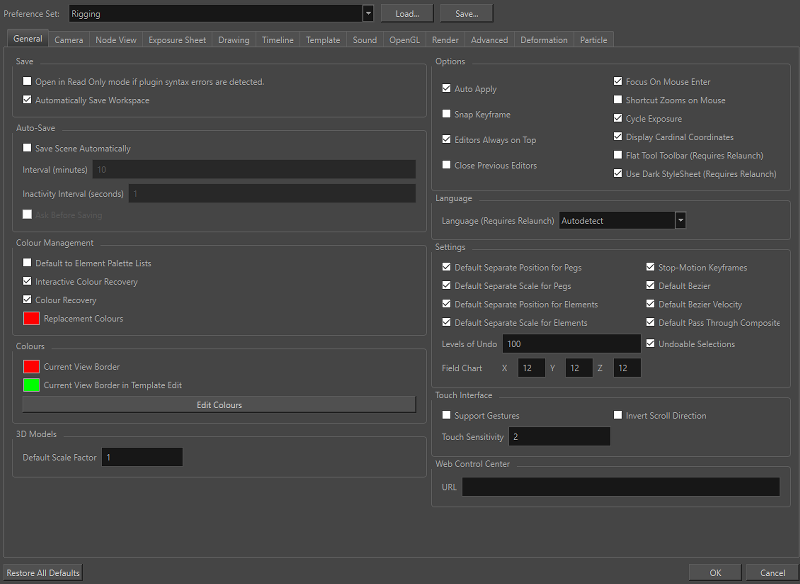
Task: Enable Support Gestures
Action: click(x=445, y=414)
